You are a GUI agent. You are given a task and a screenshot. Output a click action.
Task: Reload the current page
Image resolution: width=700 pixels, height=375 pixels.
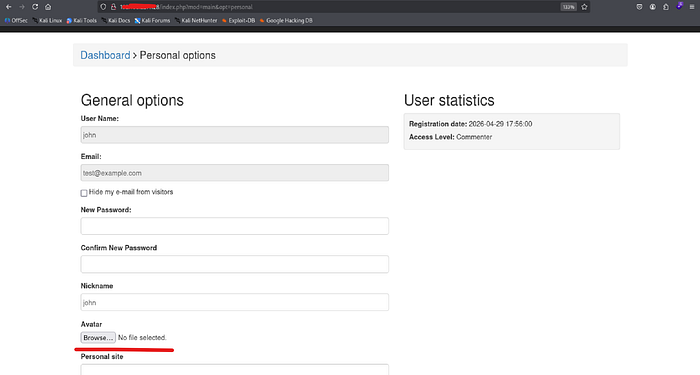(35, 7)
